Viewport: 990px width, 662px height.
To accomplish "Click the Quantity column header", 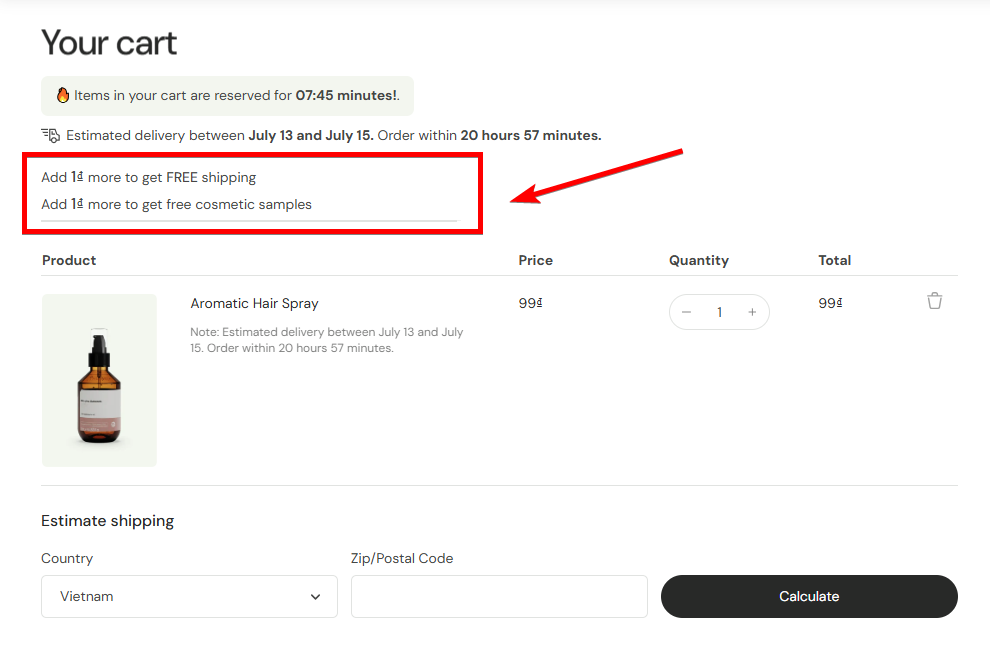I will point(698,260).
